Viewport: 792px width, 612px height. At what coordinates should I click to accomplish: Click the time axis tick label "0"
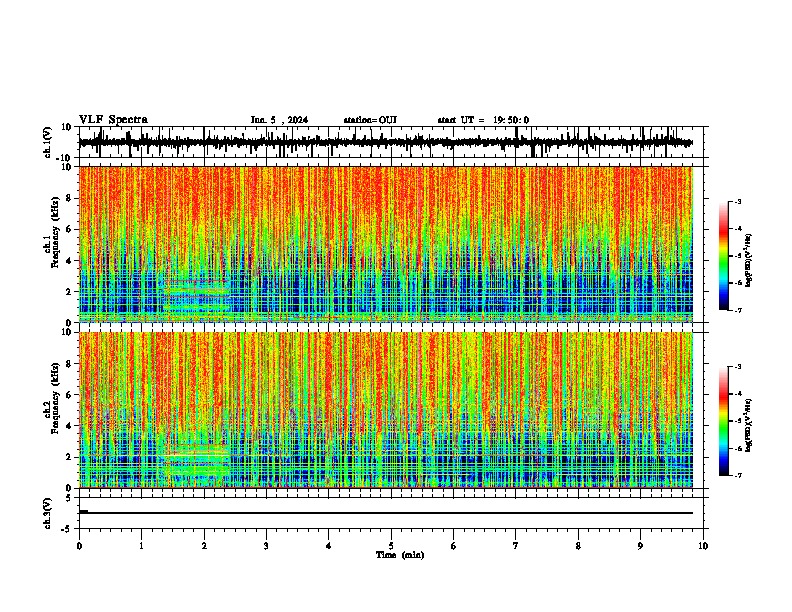[x=79, y=546]
